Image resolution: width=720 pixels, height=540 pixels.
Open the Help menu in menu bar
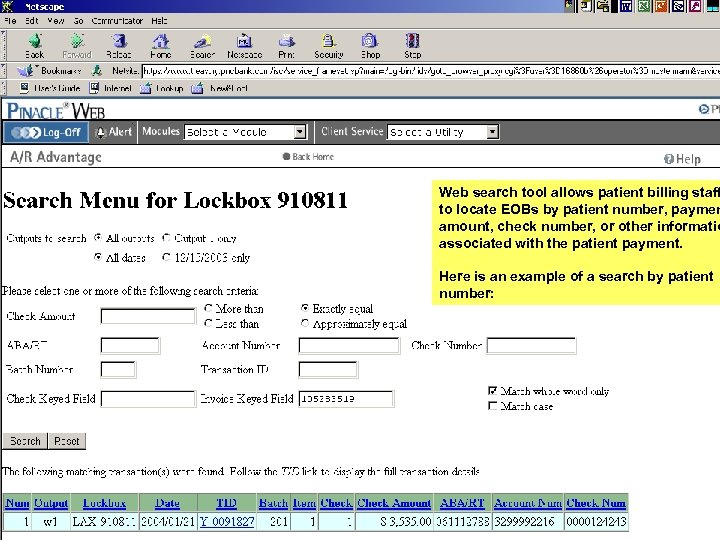(x=159, y=21)
